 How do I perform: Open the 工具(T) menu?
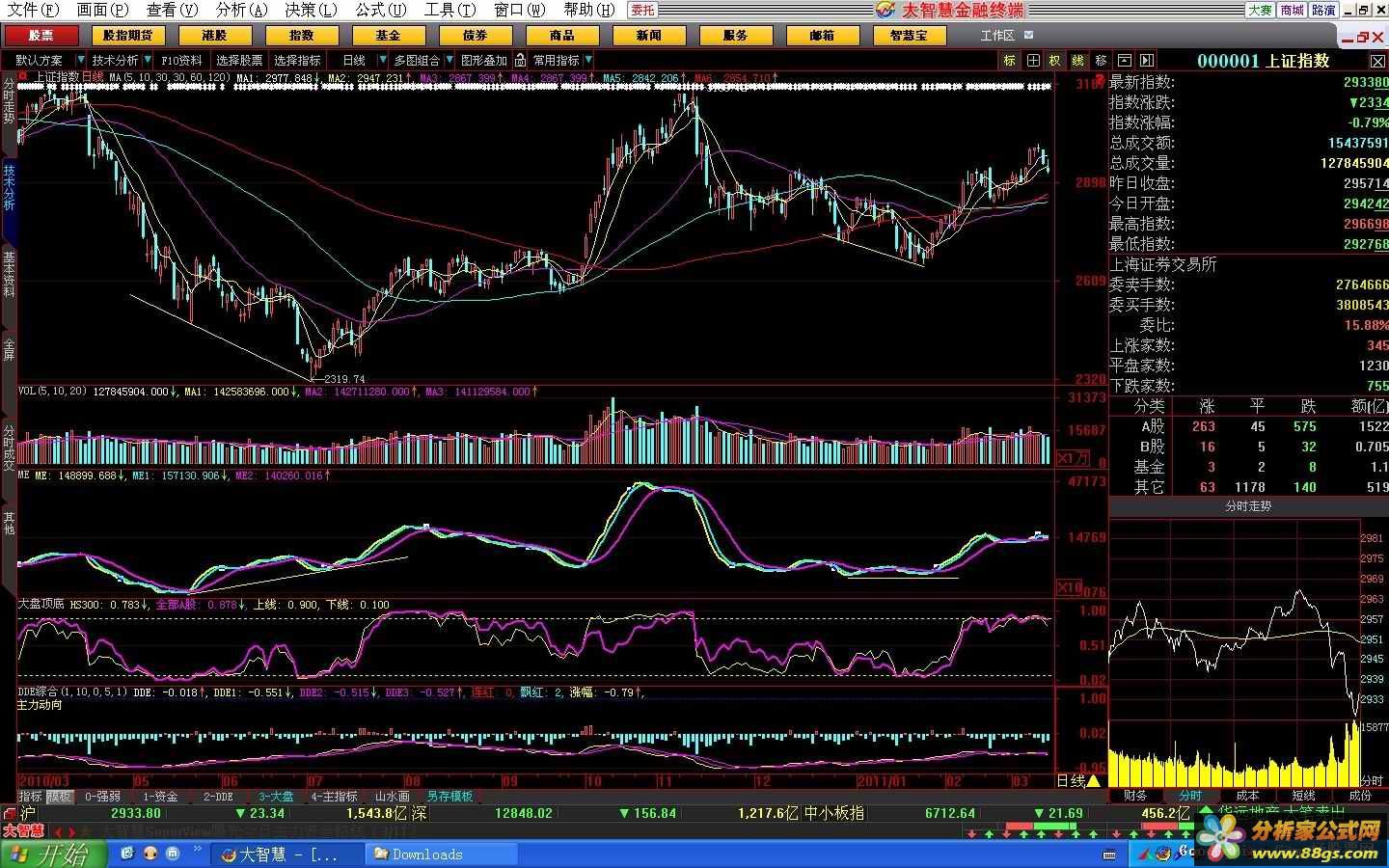tap(449, 10)
